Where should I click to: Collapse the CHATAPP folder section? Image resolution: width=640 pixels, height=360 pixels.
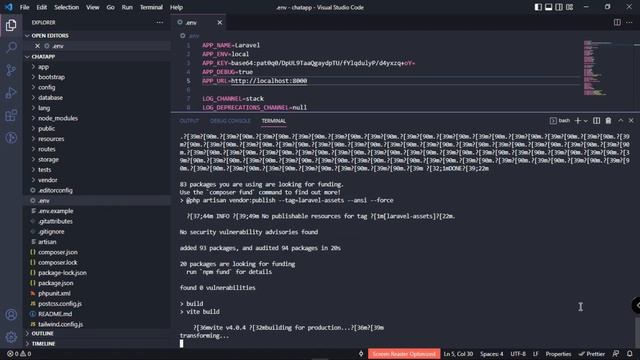click(x=97, y=57)
